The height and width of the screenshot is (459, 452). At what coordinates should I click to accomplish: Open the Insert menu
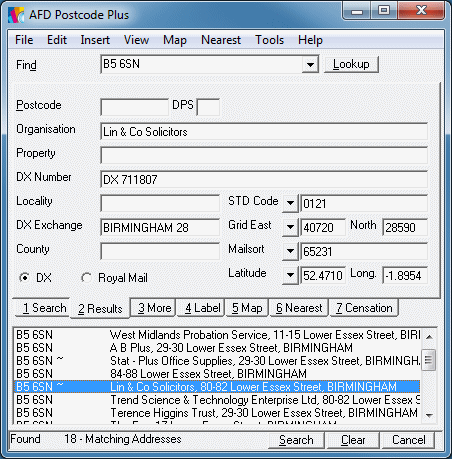coord(95,40)
